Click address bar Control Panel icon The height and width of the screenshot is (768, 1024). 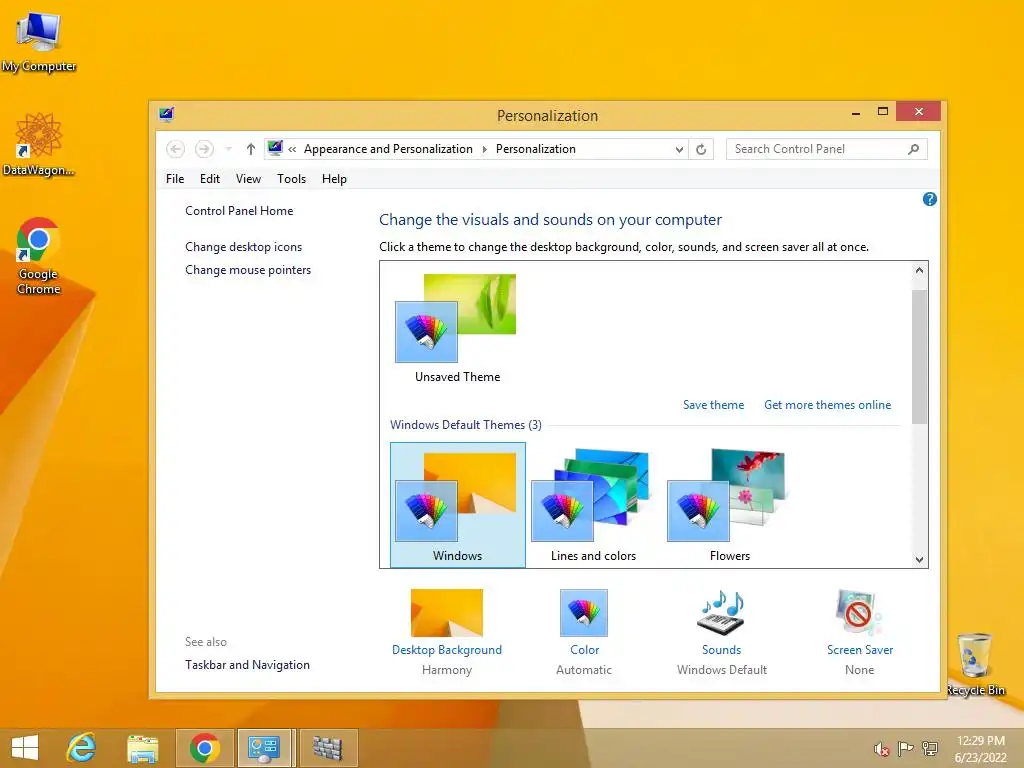[275, 148]
